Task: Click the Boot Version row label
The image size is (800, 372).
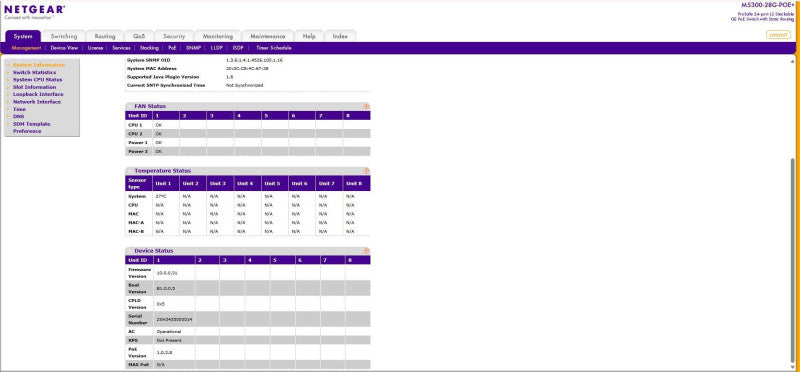Action: (138, 288)
